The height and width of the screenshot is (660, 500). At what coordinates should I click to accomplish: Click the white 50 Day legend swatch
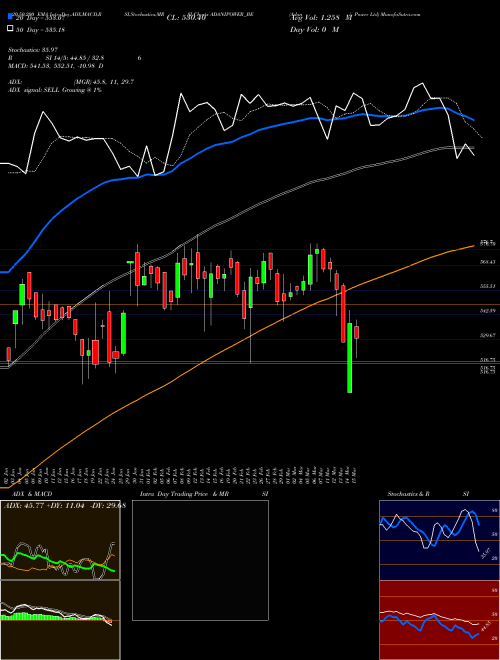pos(10,29)
